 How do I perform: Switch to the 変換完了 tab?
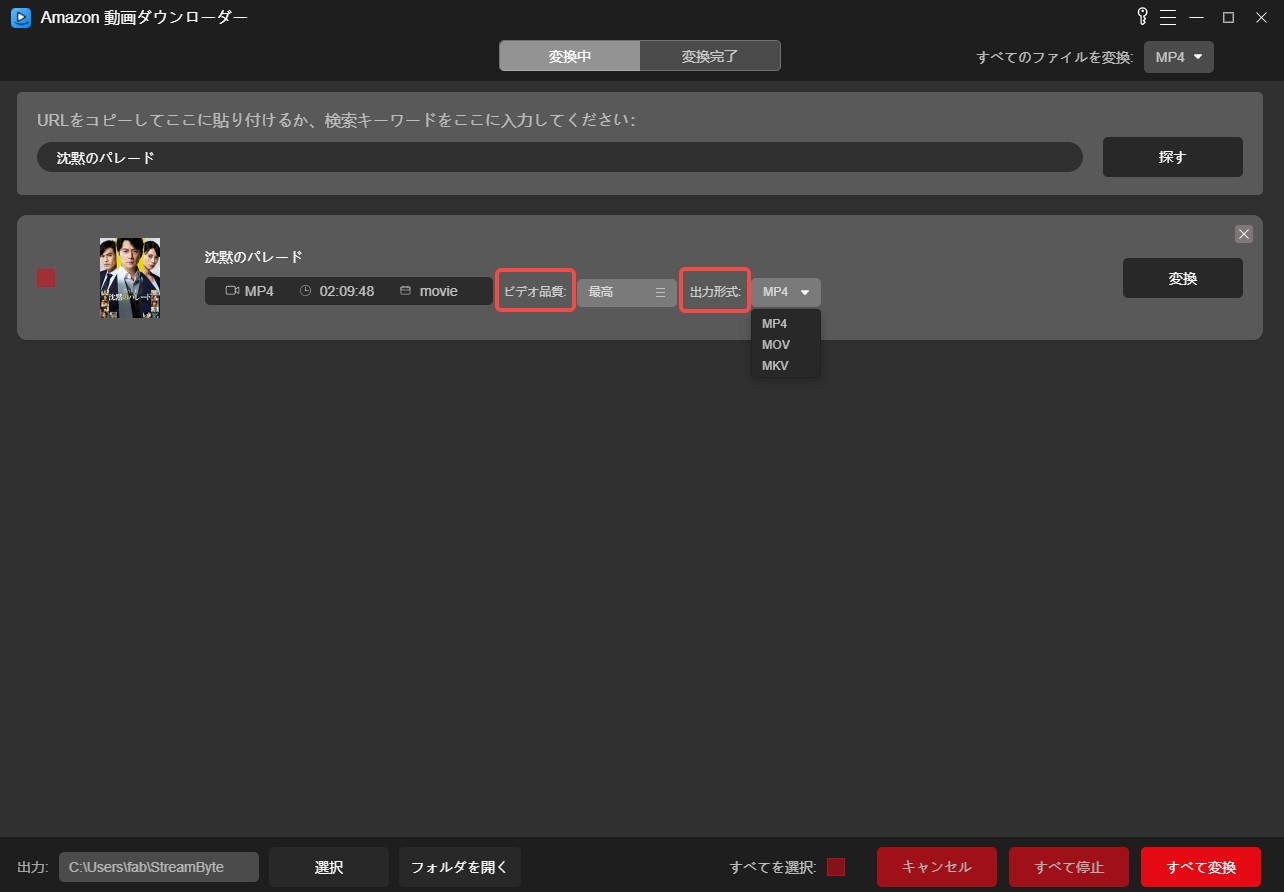[x=710, y=56]
